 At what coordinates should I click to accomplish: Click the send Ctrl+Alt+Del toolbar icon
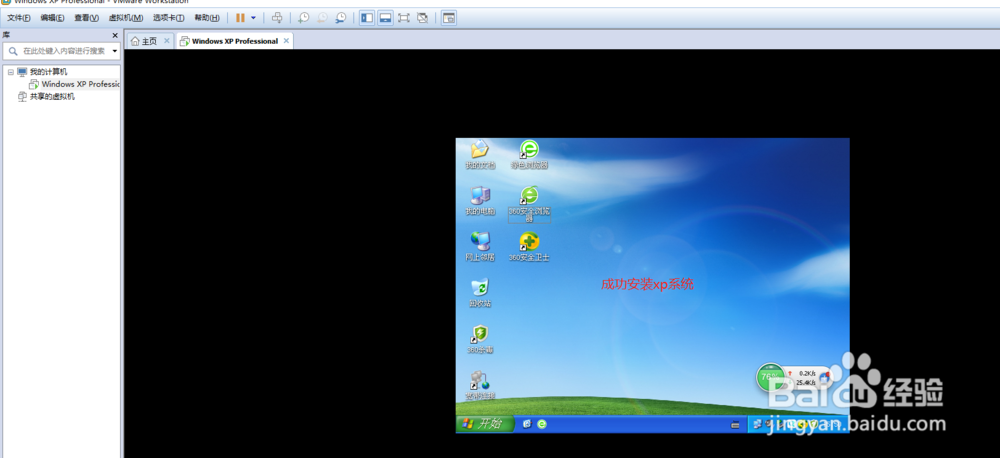[277, 18]
